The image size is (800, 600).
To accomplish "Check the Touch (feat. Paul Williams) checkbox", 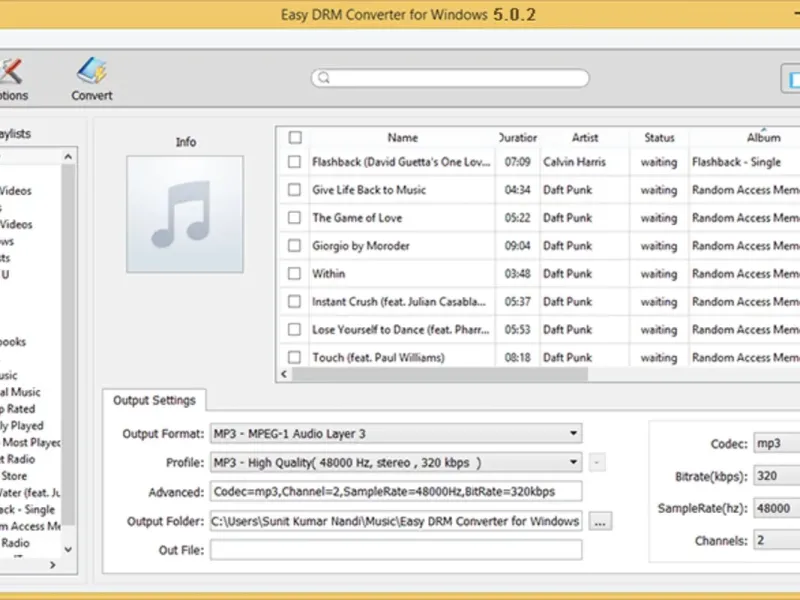I will 294,357.
